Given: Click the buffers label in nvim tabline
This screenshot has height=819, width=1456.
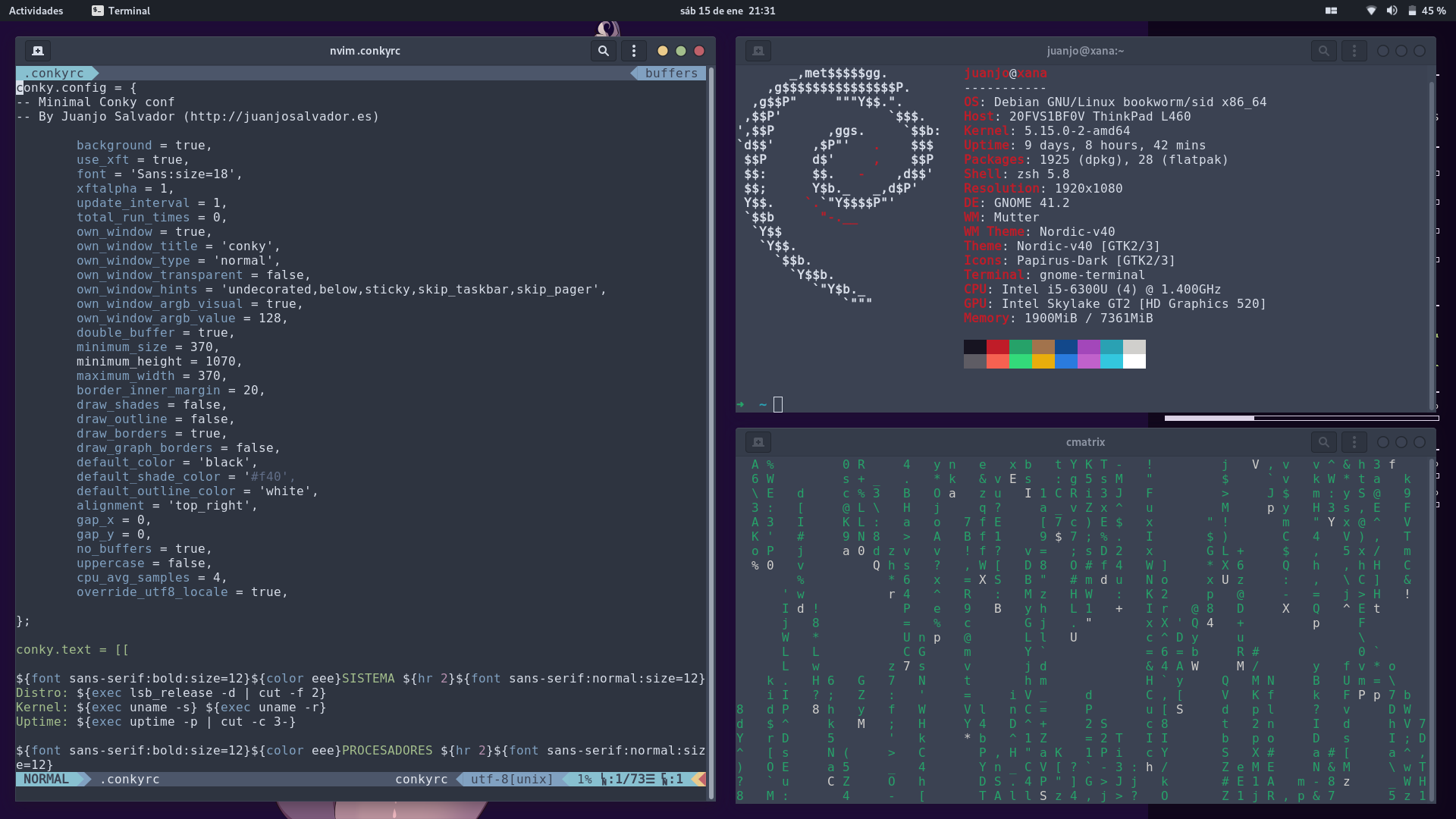Looking at the screenshot, I should coord(670,73).
